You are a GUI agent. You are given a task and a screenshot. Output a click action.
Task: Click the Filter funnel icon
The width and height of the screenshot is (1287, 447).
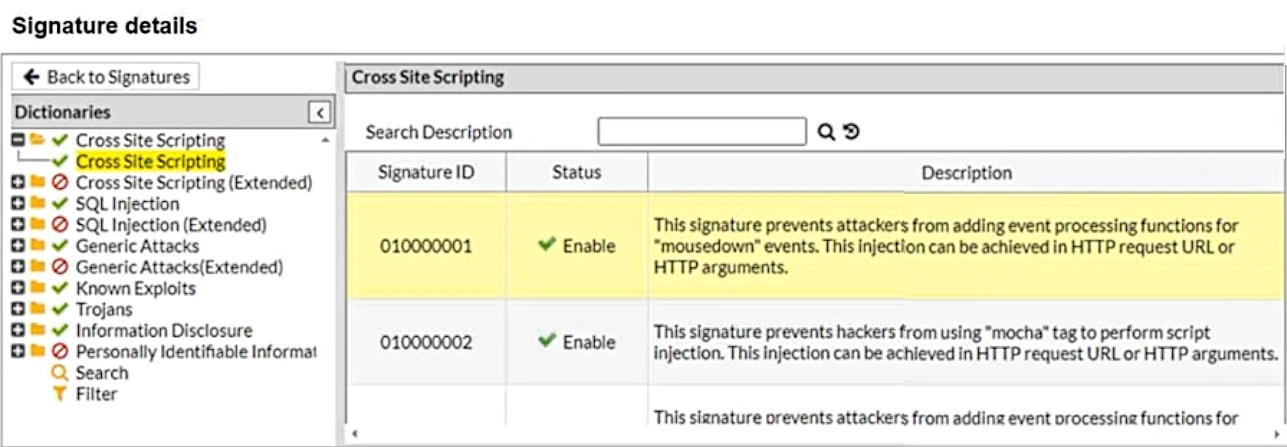coord(60,394)
